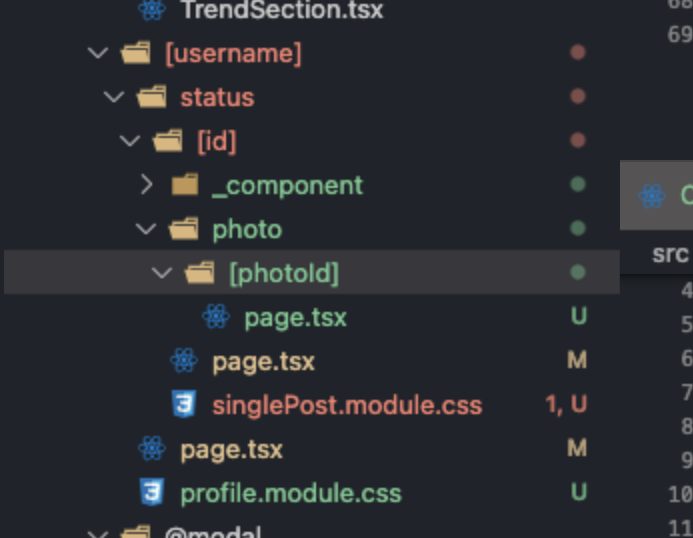Viewport: 693px width, 538px height.
Task: Open singlePost.module.css file
Action: (x=347, y=405)
